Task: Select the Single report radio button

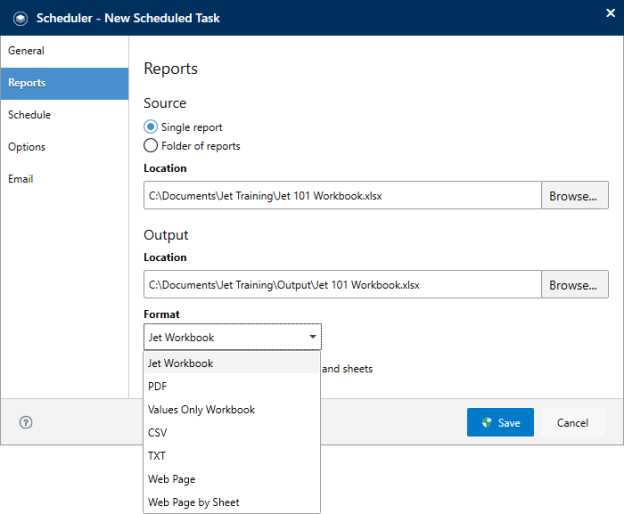Action: click(x=150, y=127)
